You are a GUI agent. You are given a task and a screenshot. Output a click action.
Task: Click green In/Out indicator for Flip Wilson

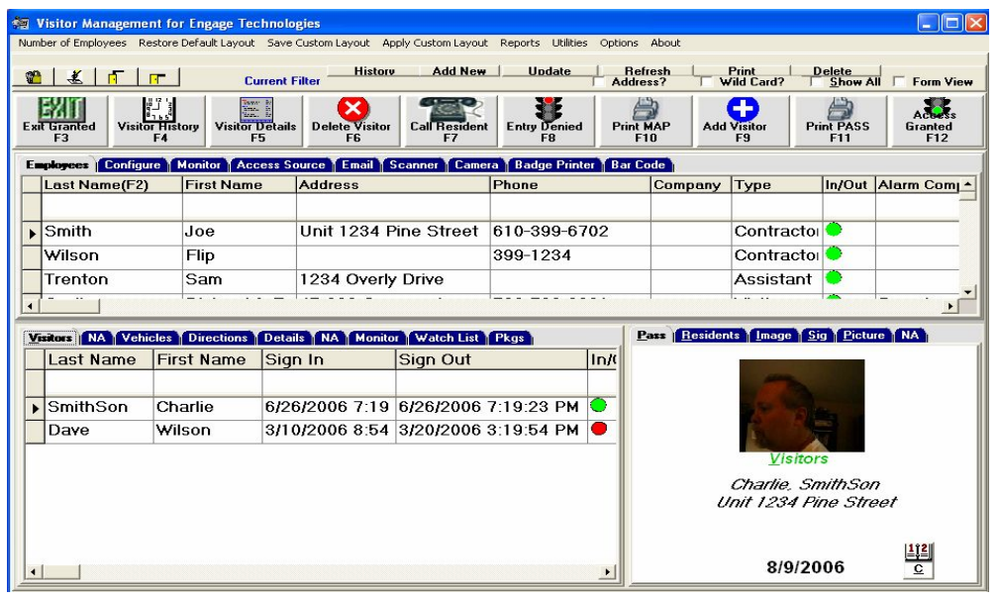(x=834, y=254)
